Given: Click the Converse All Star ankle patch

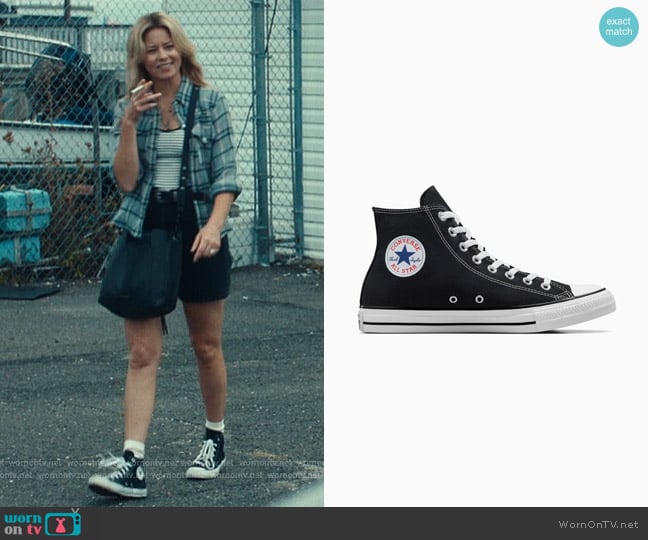Looking at the screenshot, I should coord(405,256).
